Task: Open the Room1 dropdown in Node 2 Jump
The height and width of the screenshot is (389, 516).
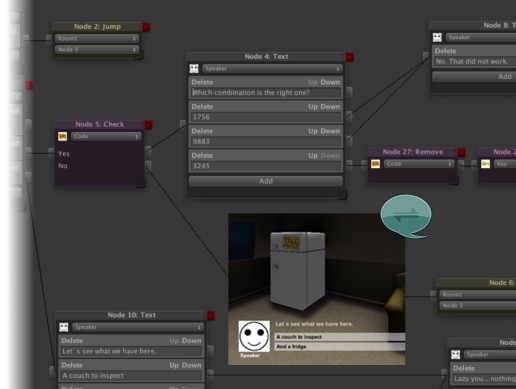Action: [97, 39]
